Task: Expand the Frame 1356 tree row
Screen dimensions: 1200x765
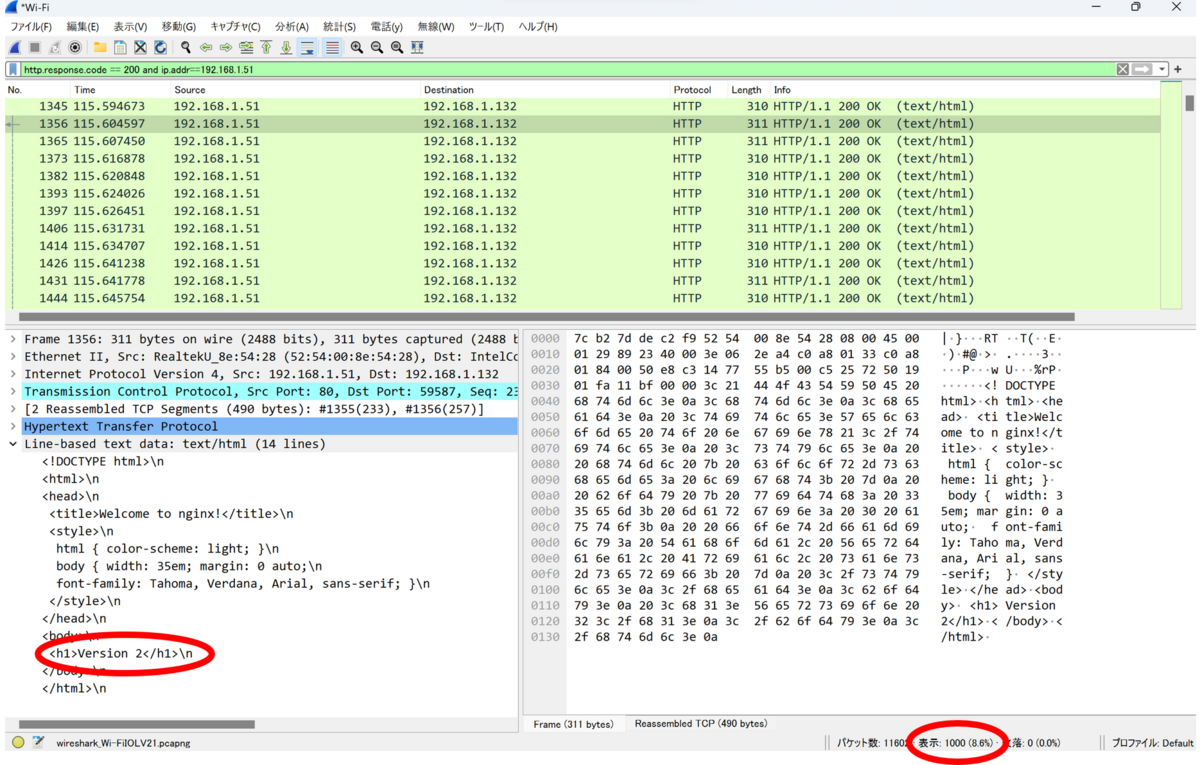Action: [x=12, y=339]
